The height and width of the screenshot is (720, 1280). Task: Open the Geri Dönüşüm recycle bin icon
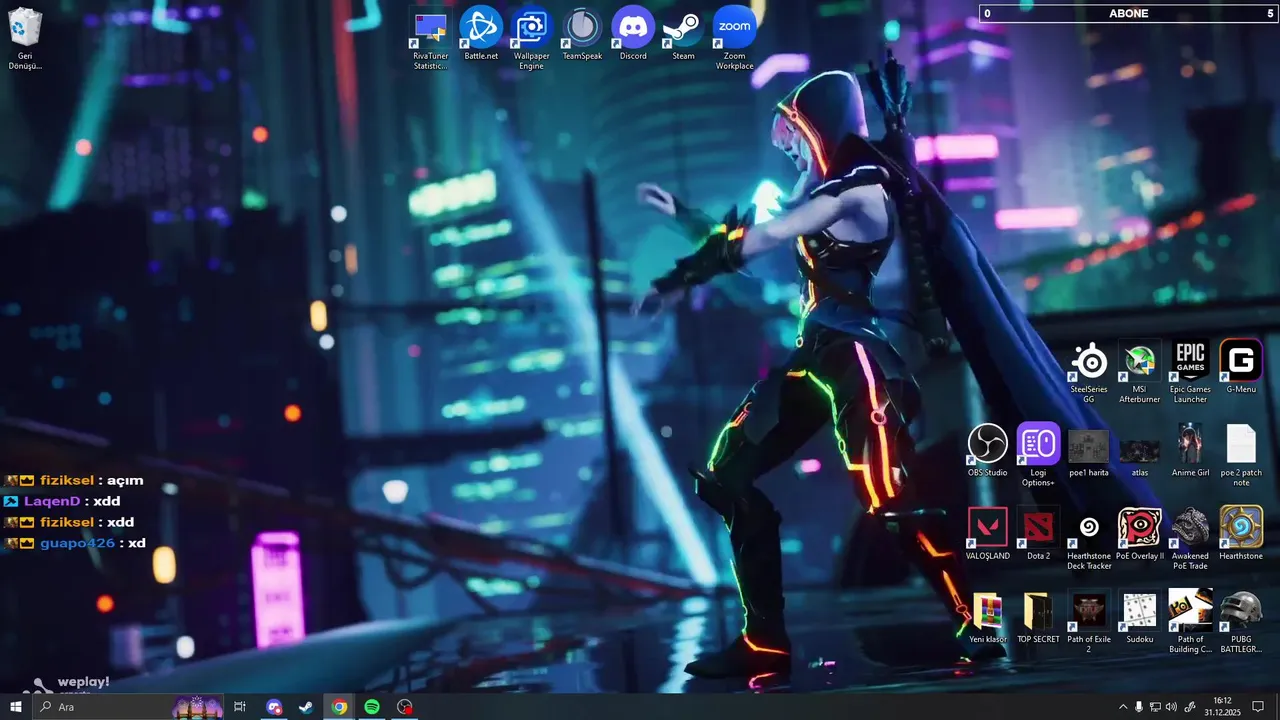click(x=25, y=40)
